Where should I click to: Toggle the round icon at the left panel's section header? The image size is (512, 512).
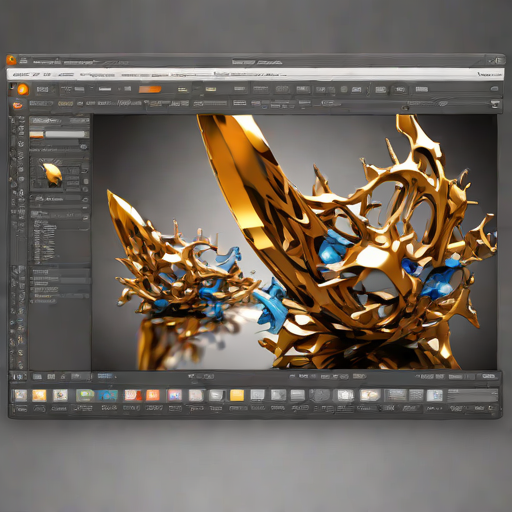(85, 199)
